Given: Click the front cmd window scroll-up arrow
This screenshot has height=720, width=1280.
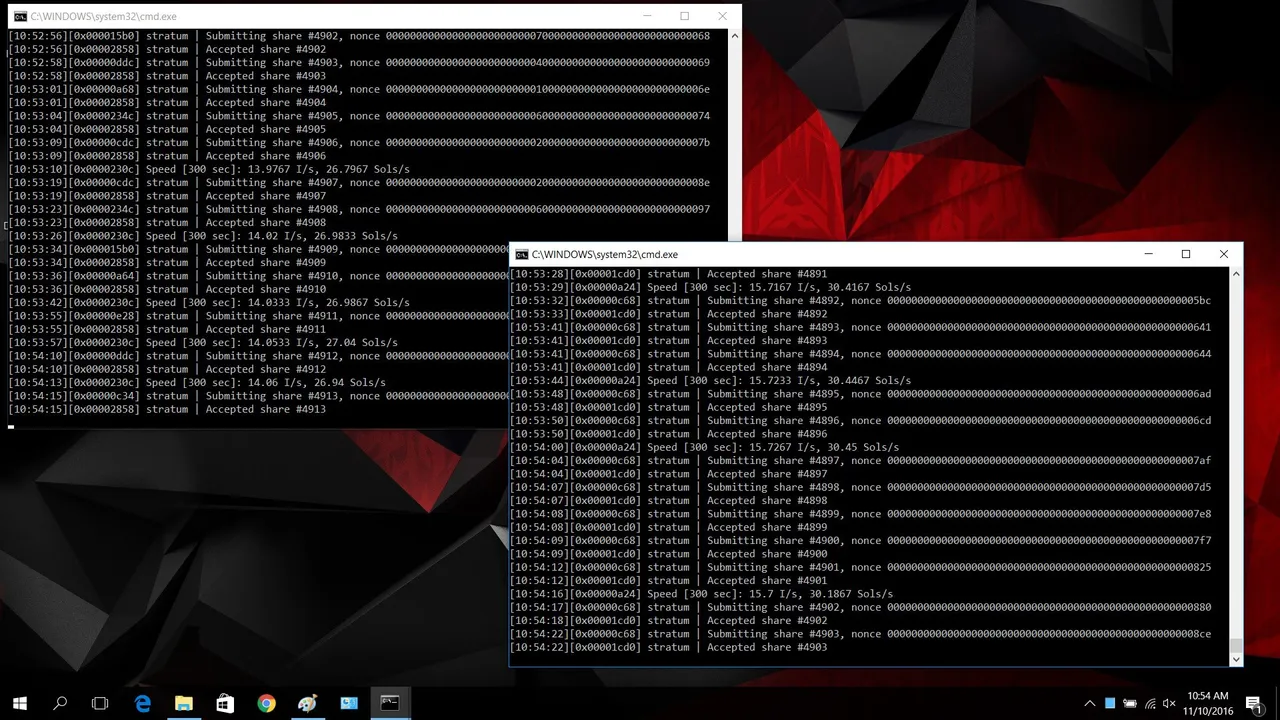Looking at the screenshot, I should tap(1236, 273).
